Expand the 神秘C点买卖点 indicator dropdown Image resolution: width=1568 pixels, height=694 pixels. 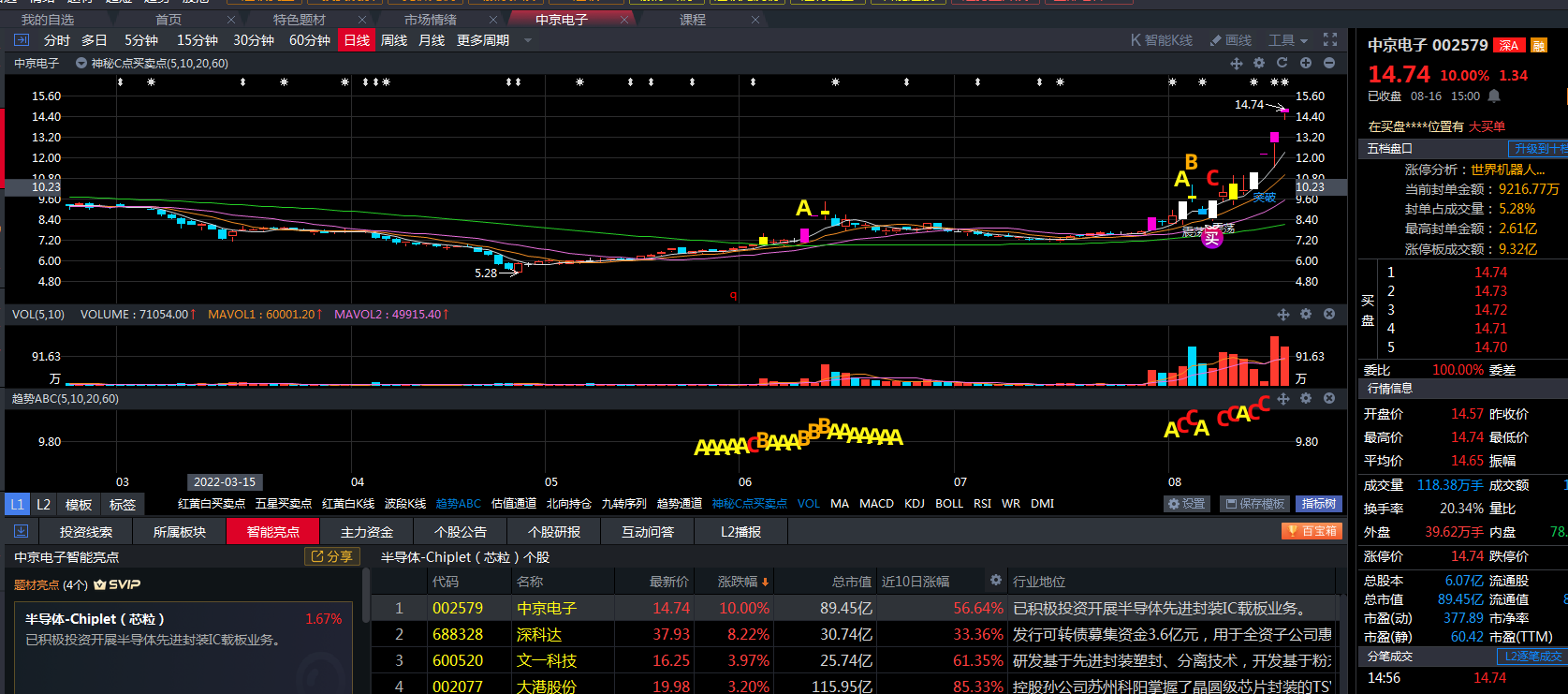pyautogui.click(x=81, y=64)
